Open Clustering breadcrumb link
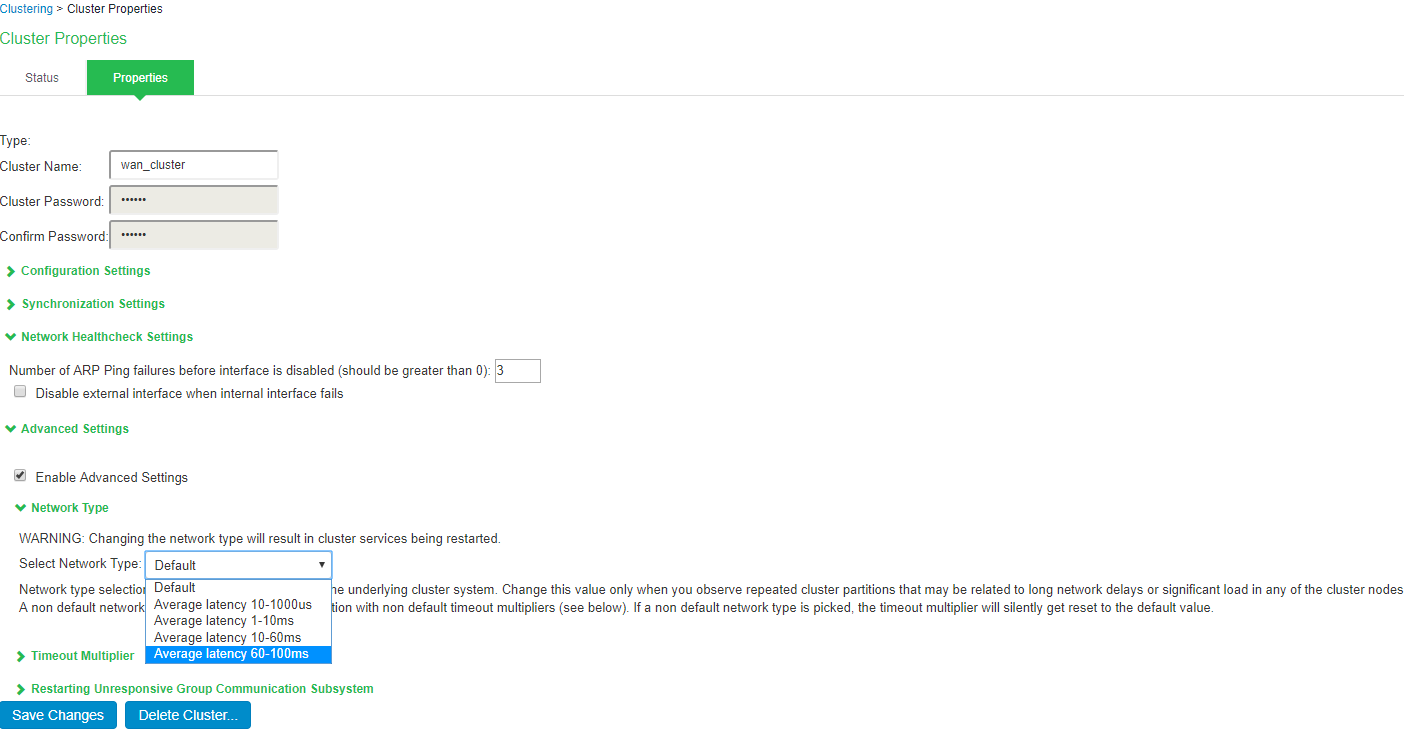Screen dimensions: 1404x730 26,9
